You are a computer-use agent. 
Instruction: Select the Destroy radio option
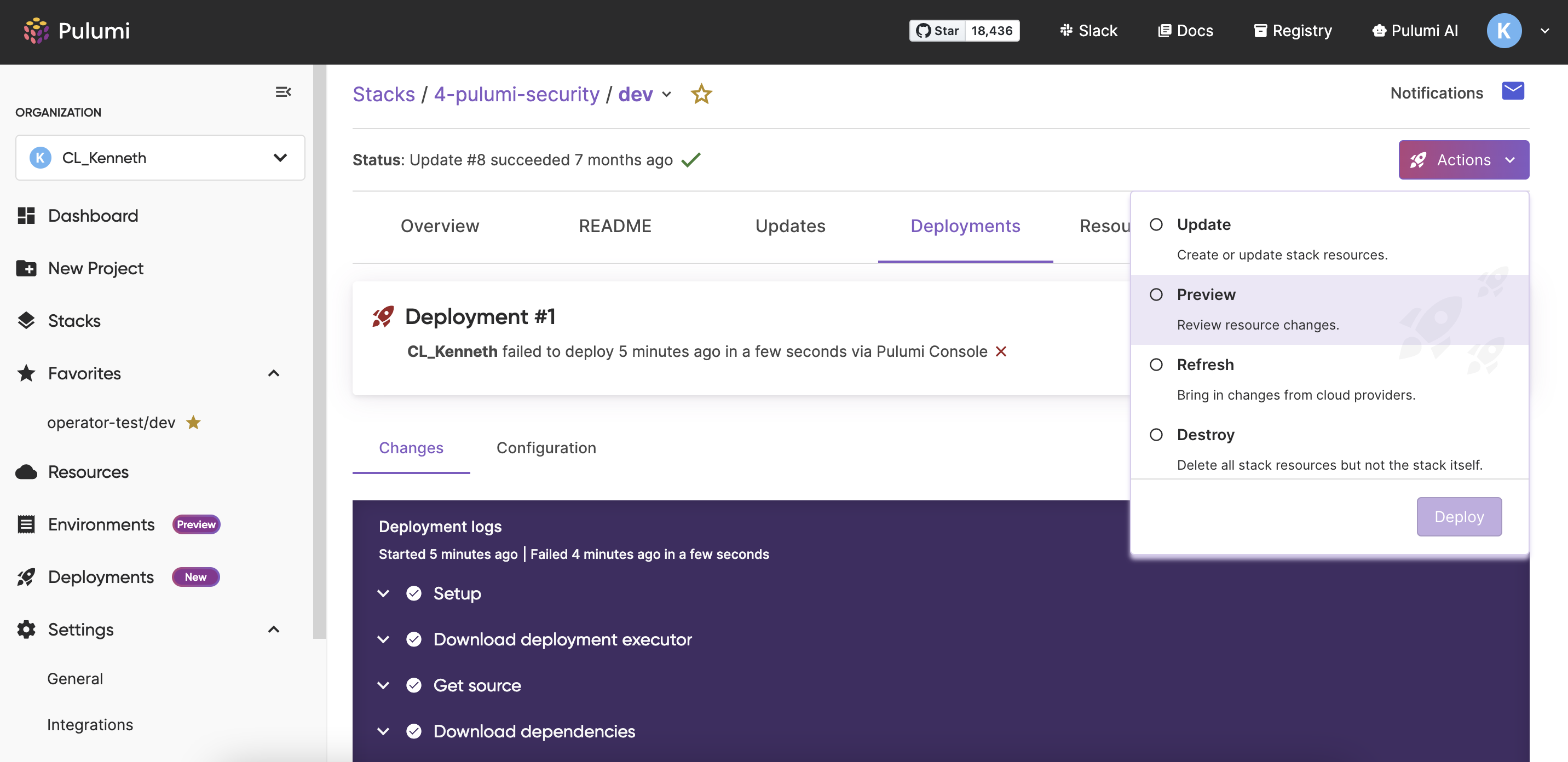[x=1156, y=435]
